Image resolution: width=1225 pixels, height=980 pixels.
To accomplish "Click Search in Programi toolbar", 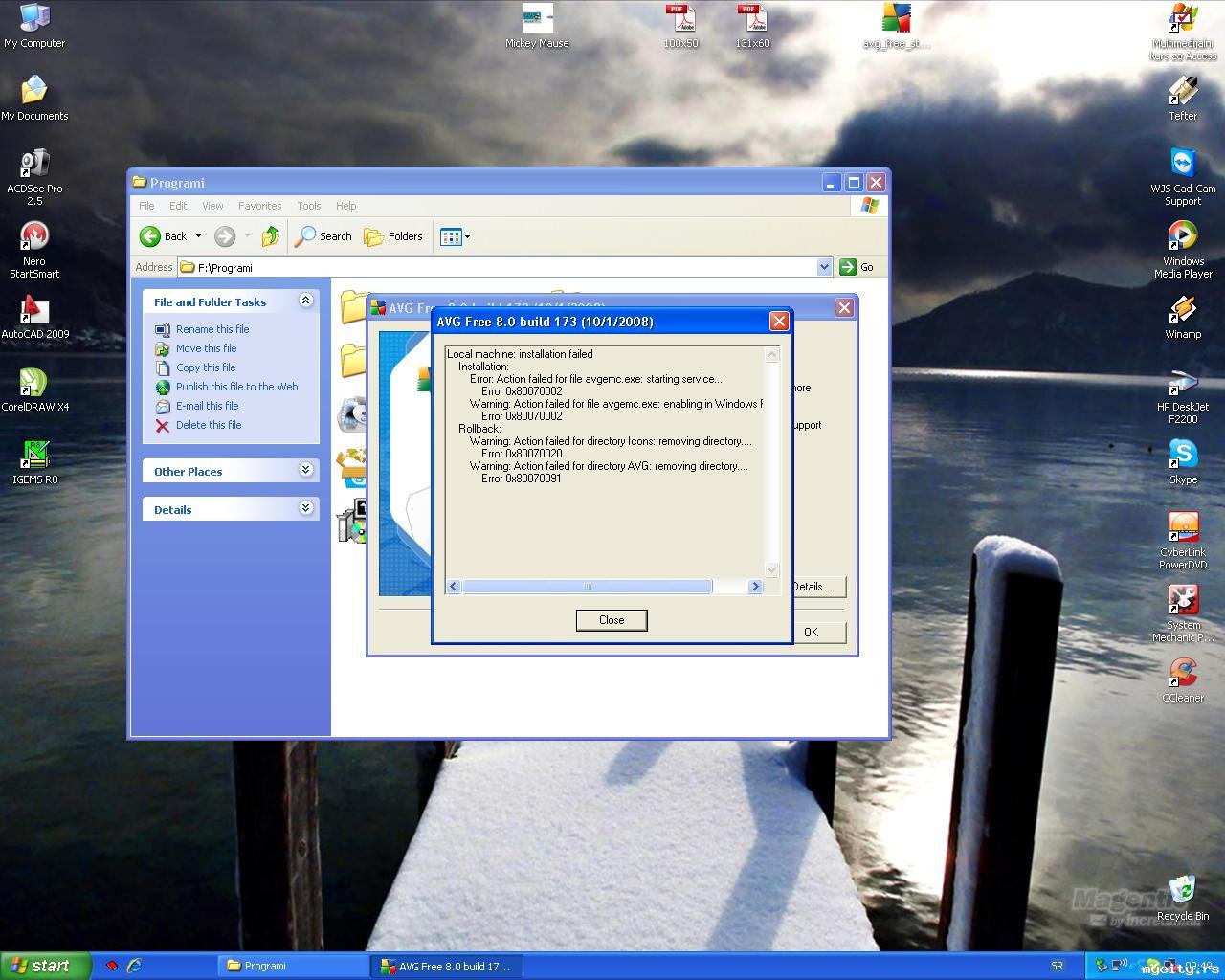I will pos(323,236).
